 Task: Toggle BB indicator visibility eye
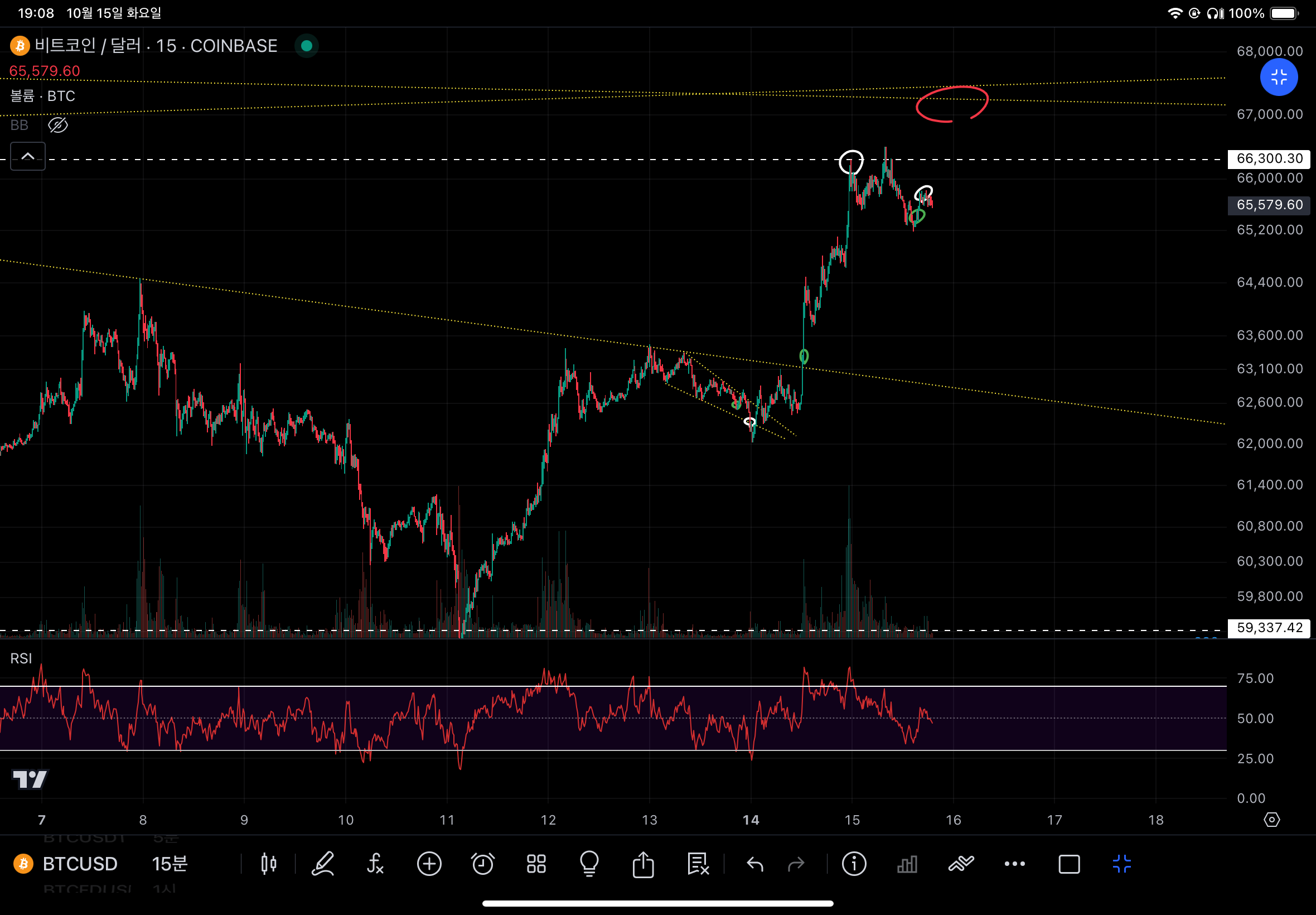coord(58,125)
